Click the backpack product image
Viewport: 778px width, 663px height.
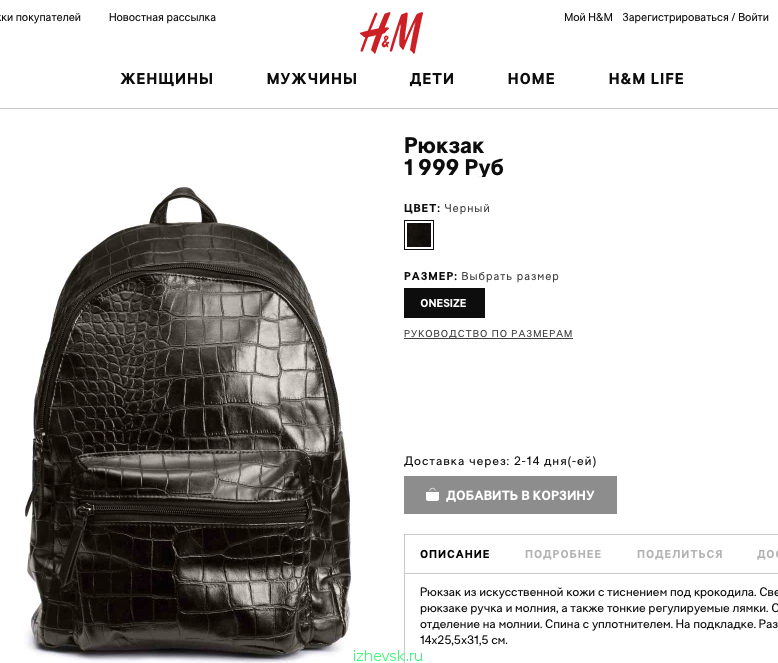pos(188,419)
